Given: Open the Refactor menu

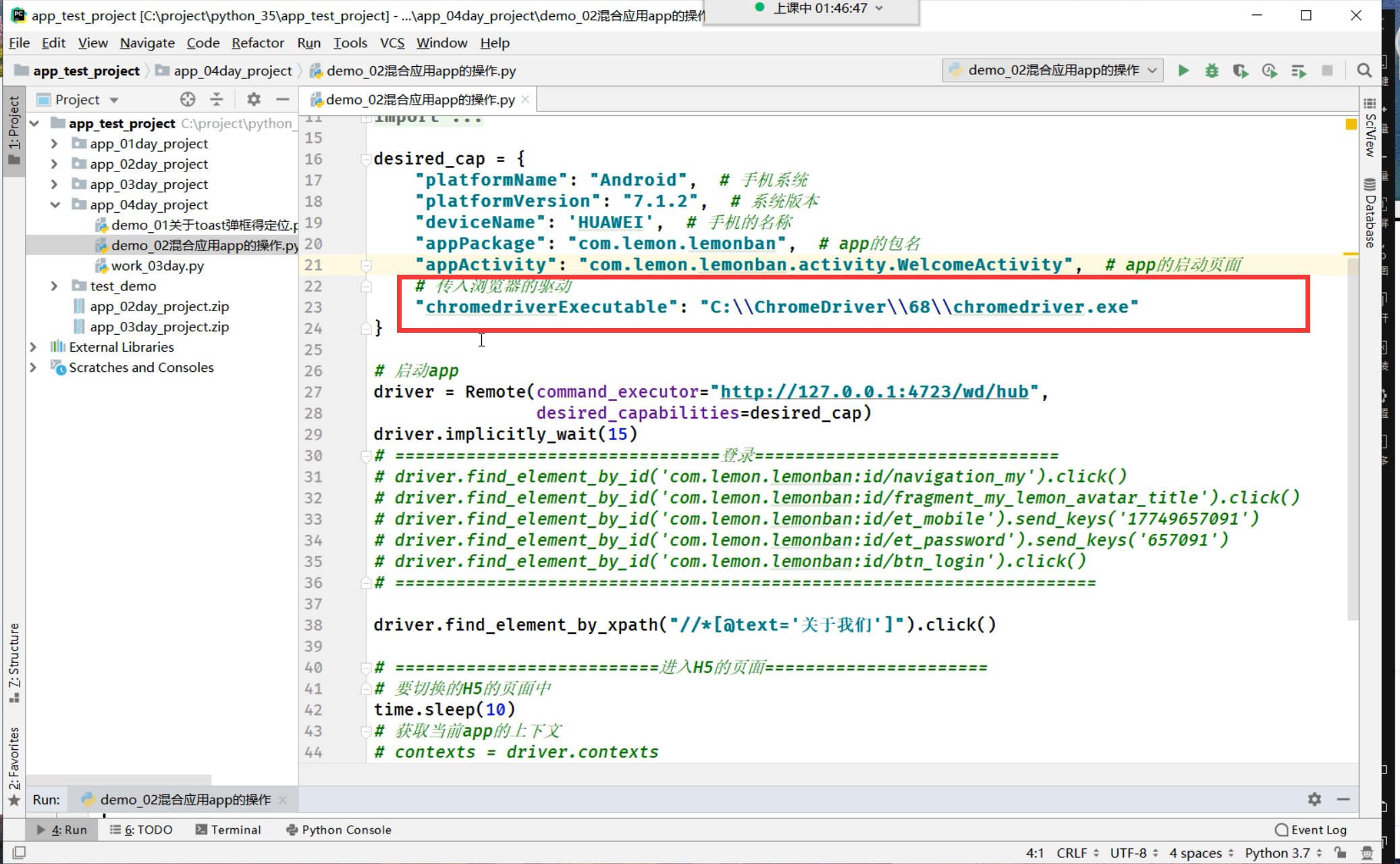Looking at the screenshot, I should 257,43.
